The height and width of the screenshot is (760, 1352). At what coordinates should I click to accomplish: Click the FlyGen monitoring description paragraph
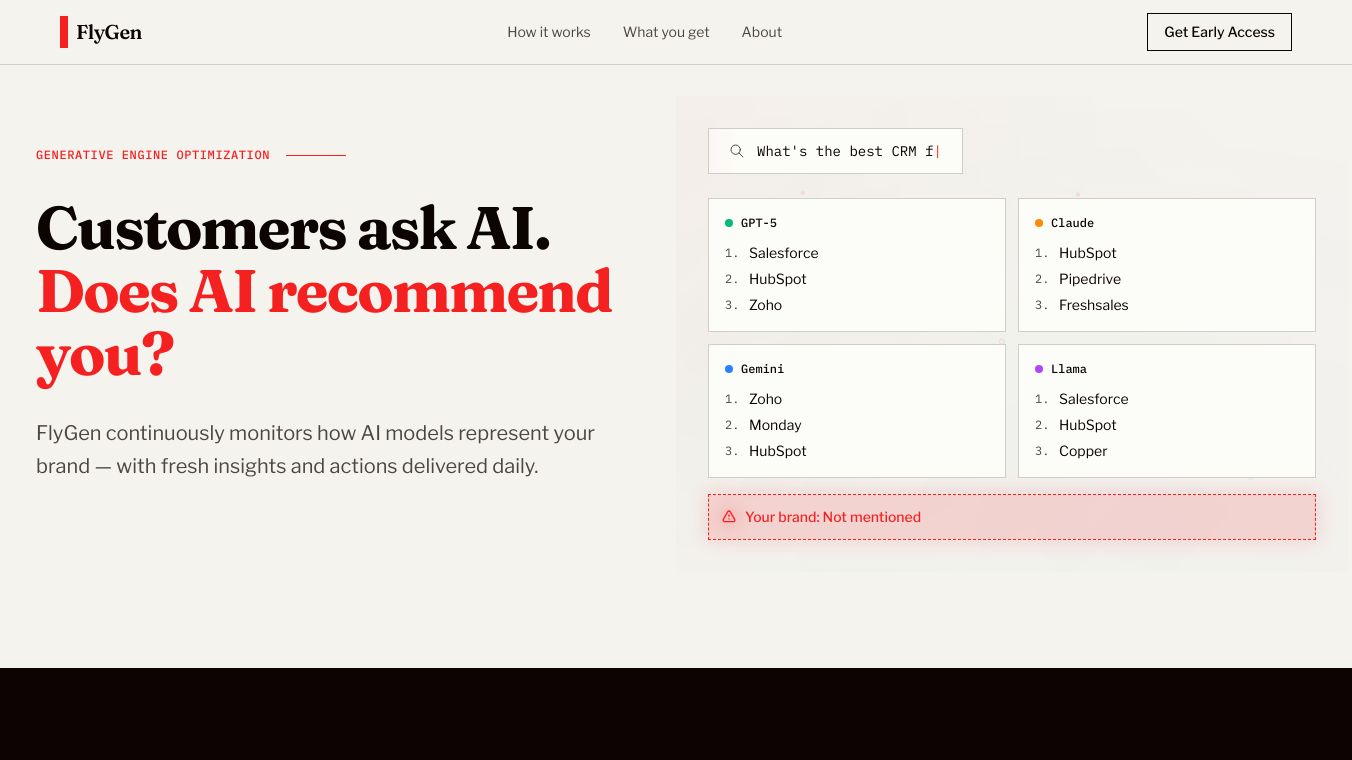(x=316, y=449)
